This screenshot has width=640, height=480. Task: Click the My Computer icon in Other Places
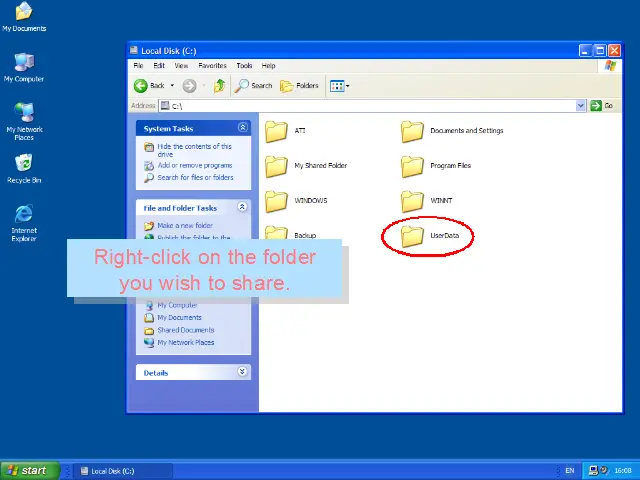pyautogui.click(x=149, y=305)
